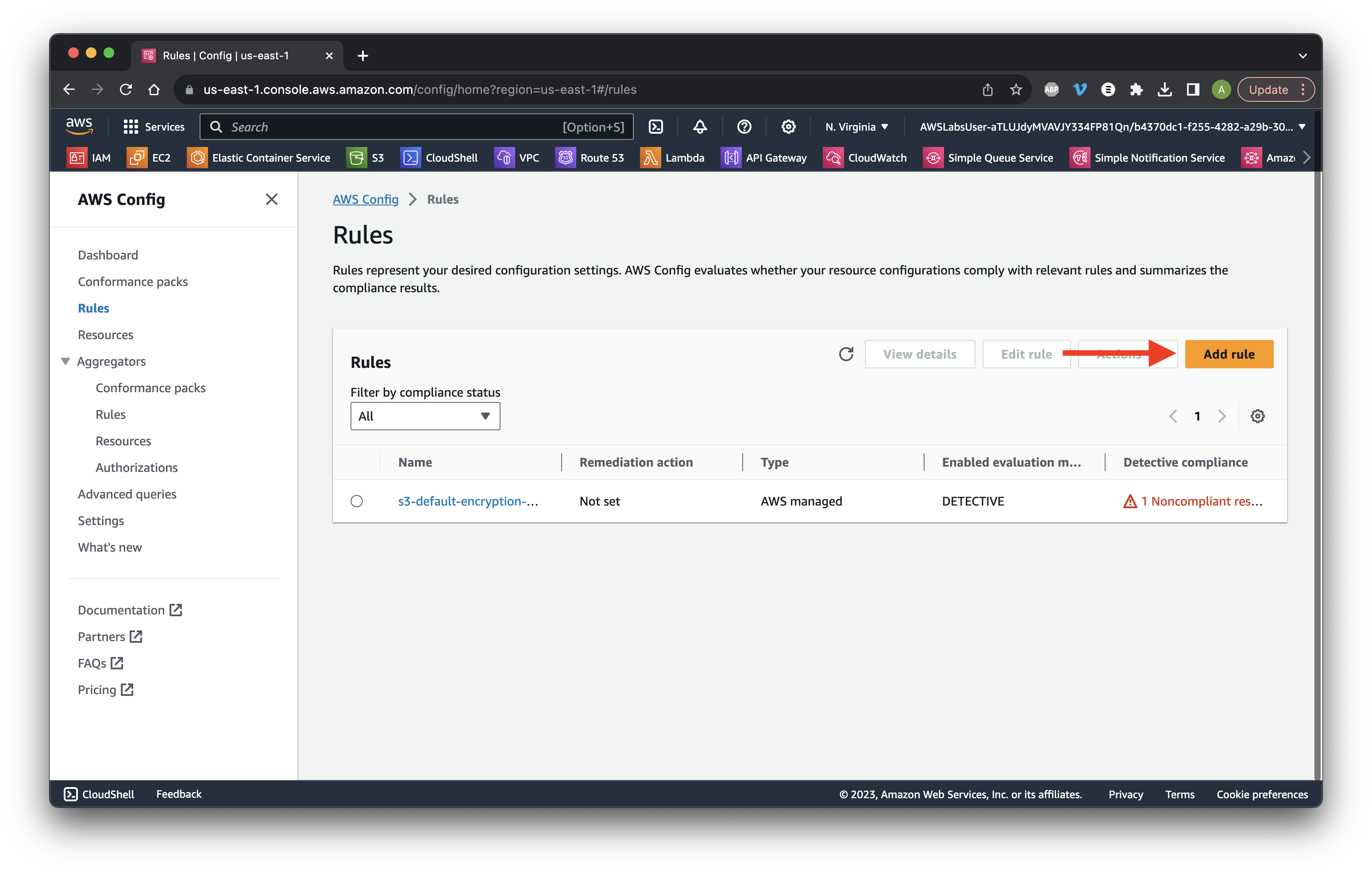Open the CloudWatch shortcut

coord(865,157)
